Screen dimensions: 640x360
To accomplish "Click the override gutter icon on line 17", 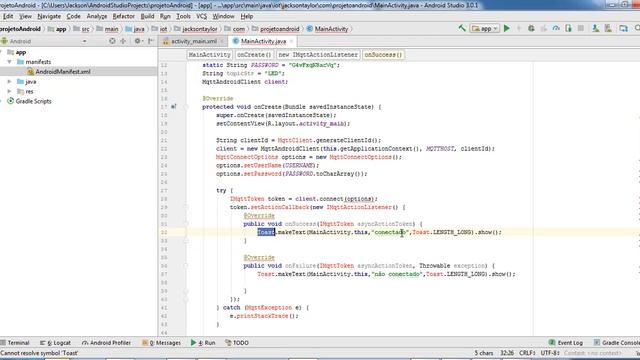I will pyautogui.click(x=173, y=107).
